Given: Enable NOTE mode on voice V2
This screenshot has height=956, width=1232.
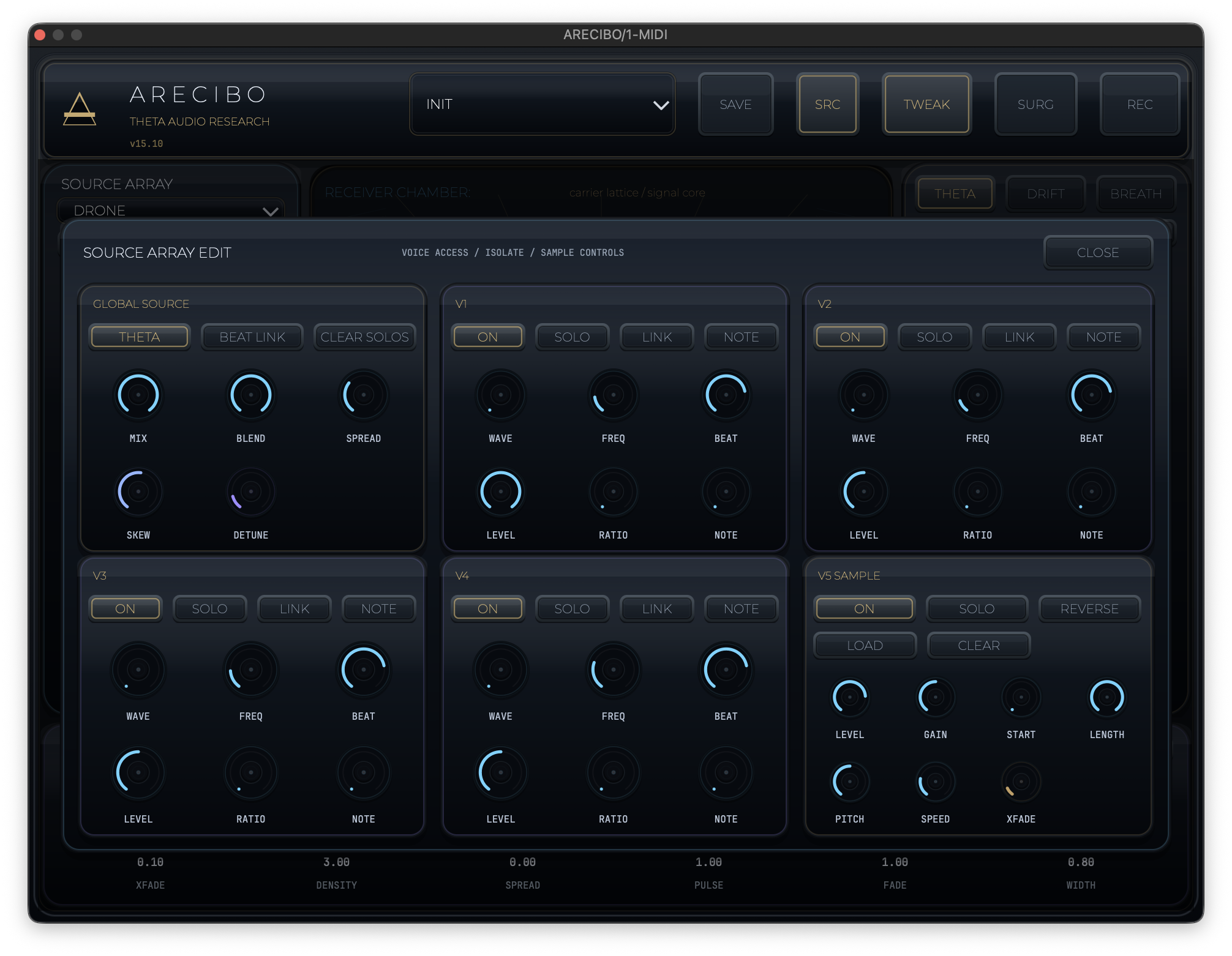Looking at the screenshot, I should coord(1103,337).
